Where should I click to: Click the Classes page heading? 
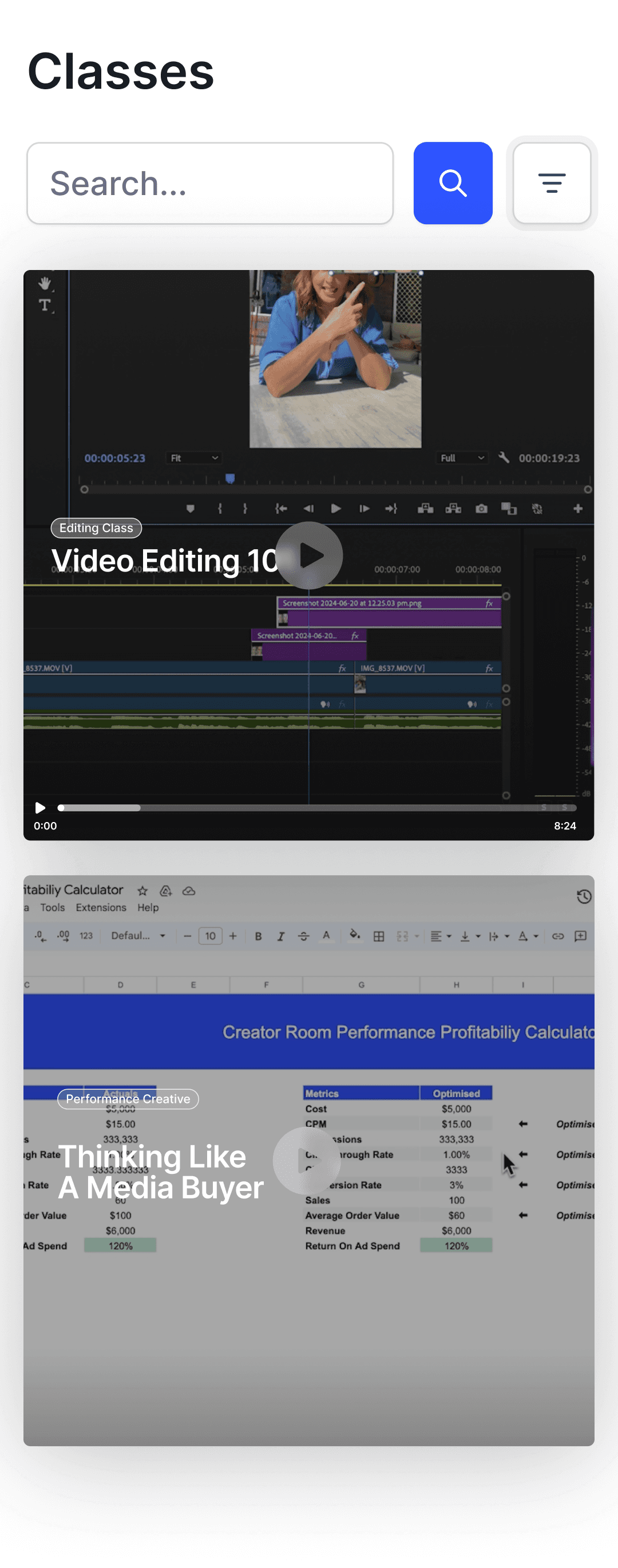(x=121, y=71)
